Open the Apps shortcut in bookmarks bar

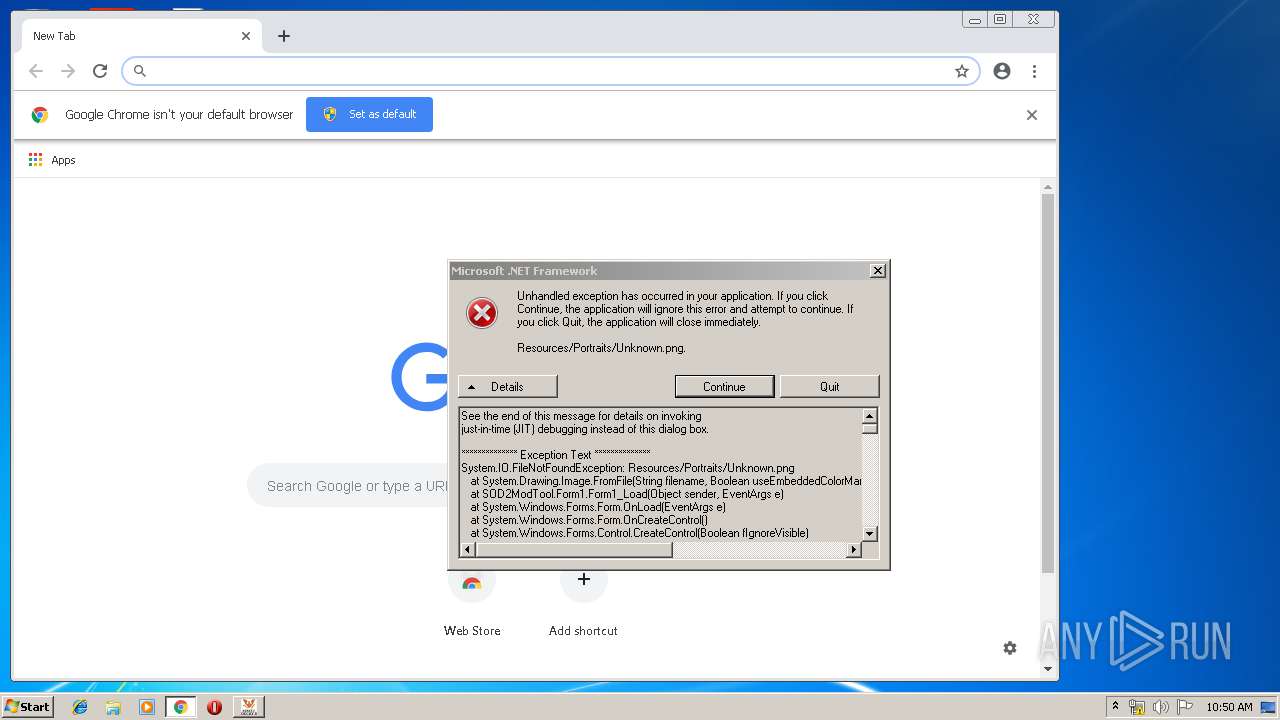coord(52,160)
